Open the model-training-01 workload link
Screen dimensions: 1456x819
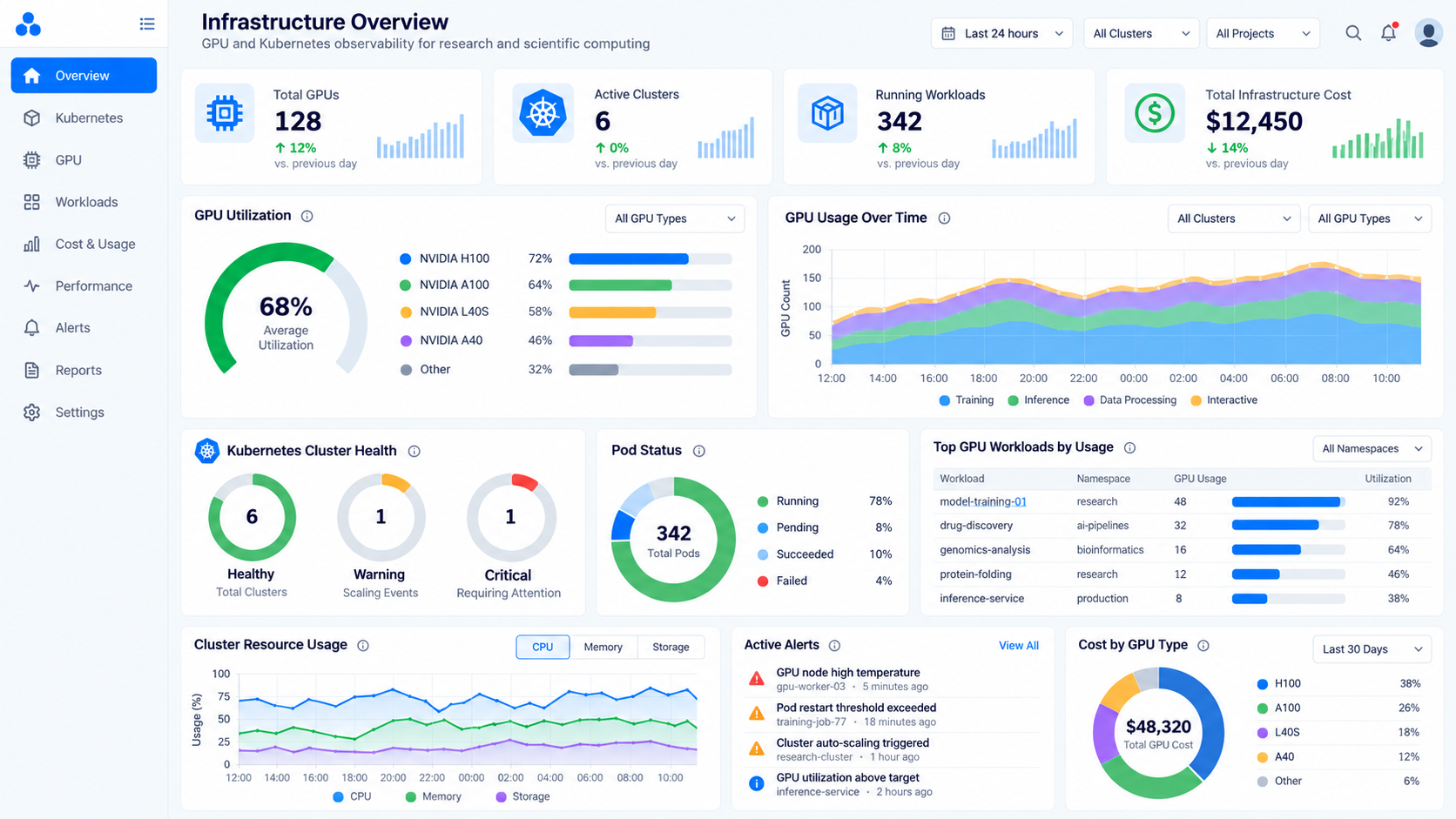click(x=983, y=501)
